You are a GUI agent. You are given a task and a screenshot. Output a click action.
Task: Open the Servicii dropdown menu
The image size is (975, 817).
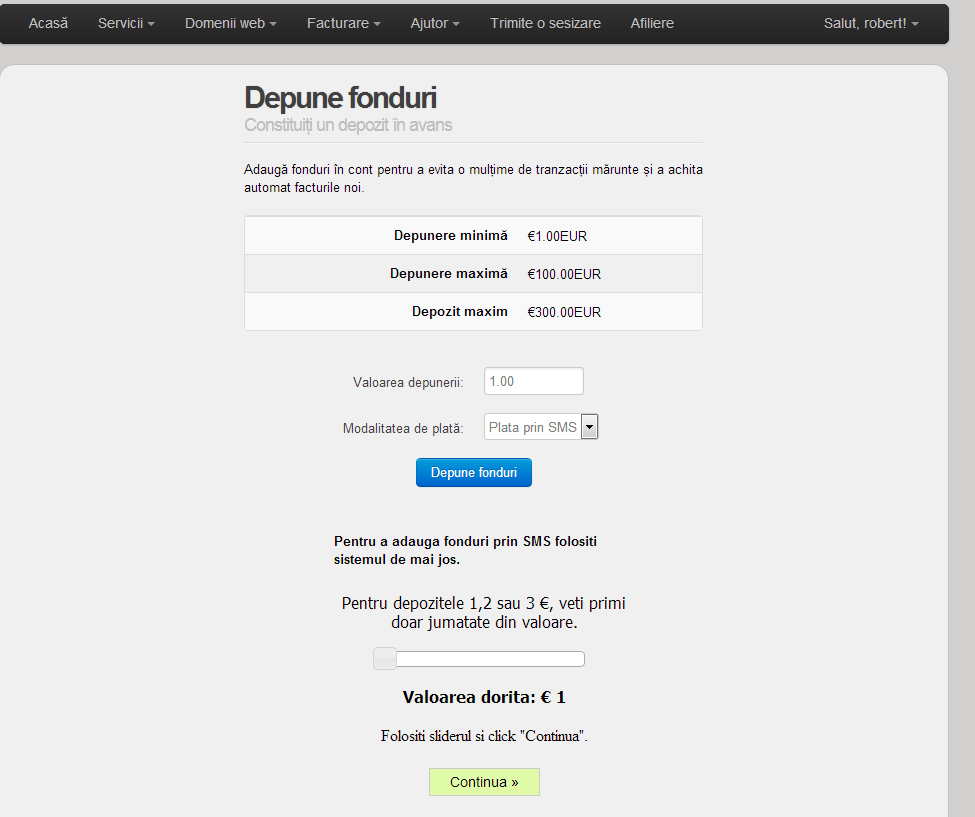126,23
